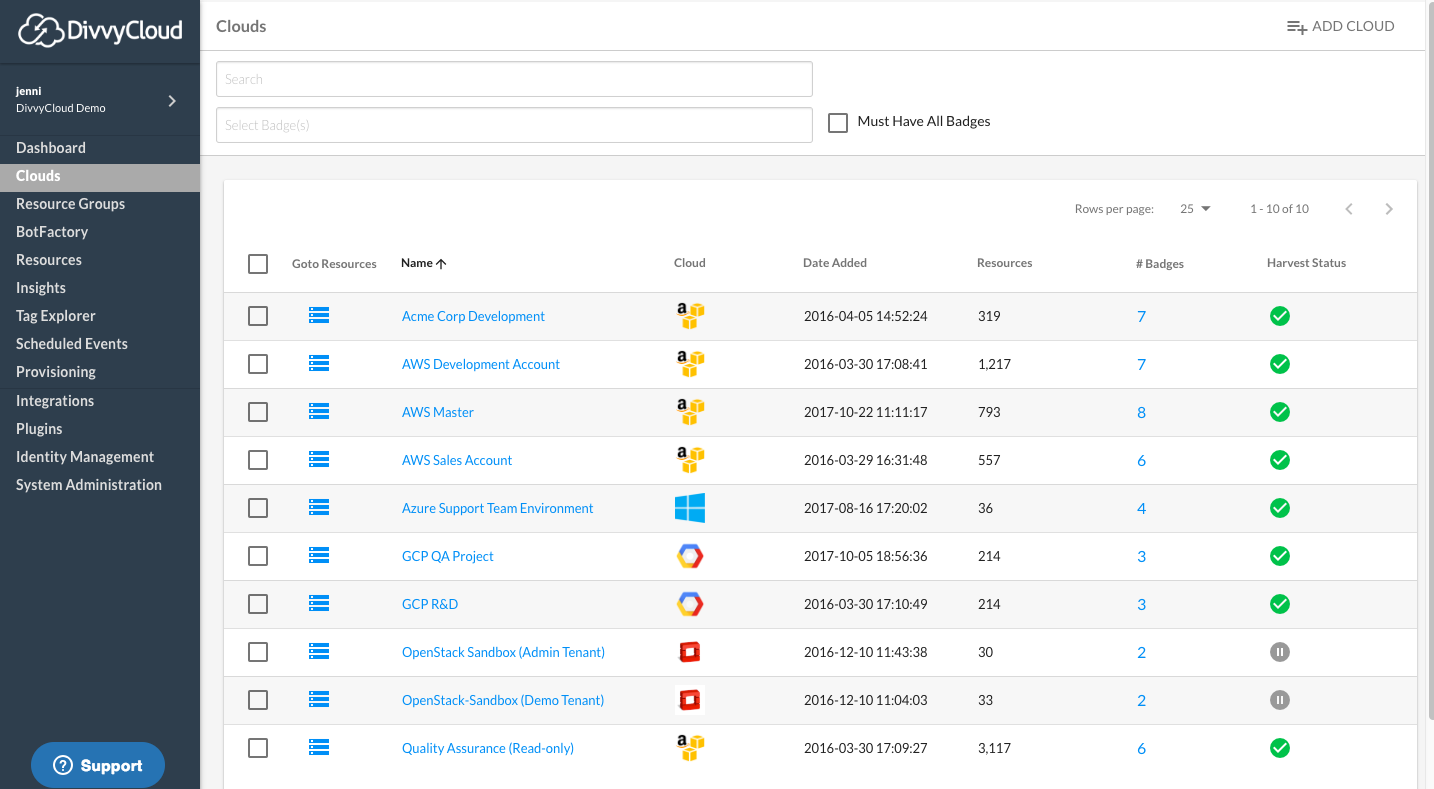
Task: Enable Must Have All Badges checkbox
Action: tap(838, 123)
